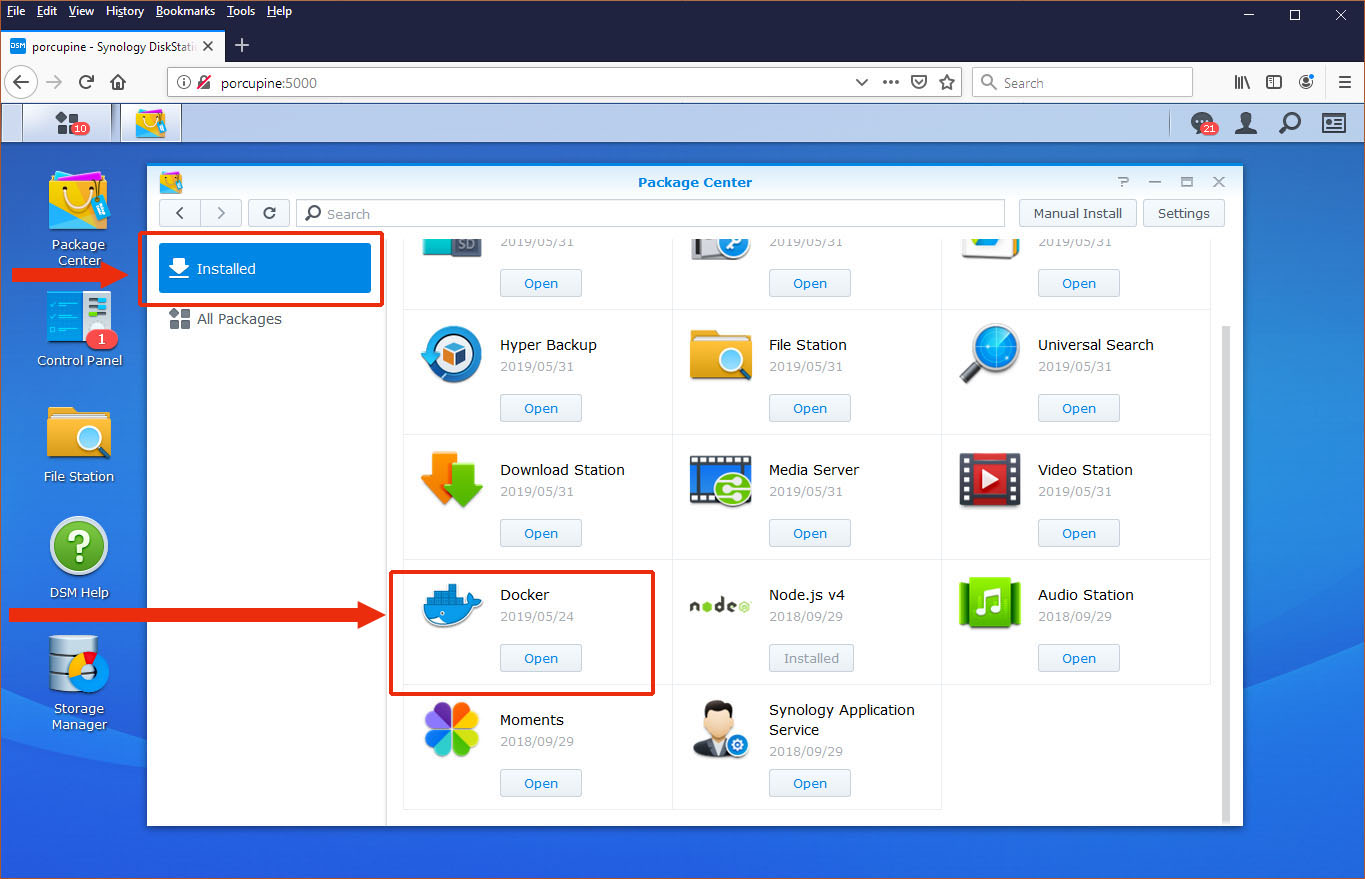Open Hyper Backup
Image resolution: width=1365 pixels, height=879 pixels.
click(541, 408)
